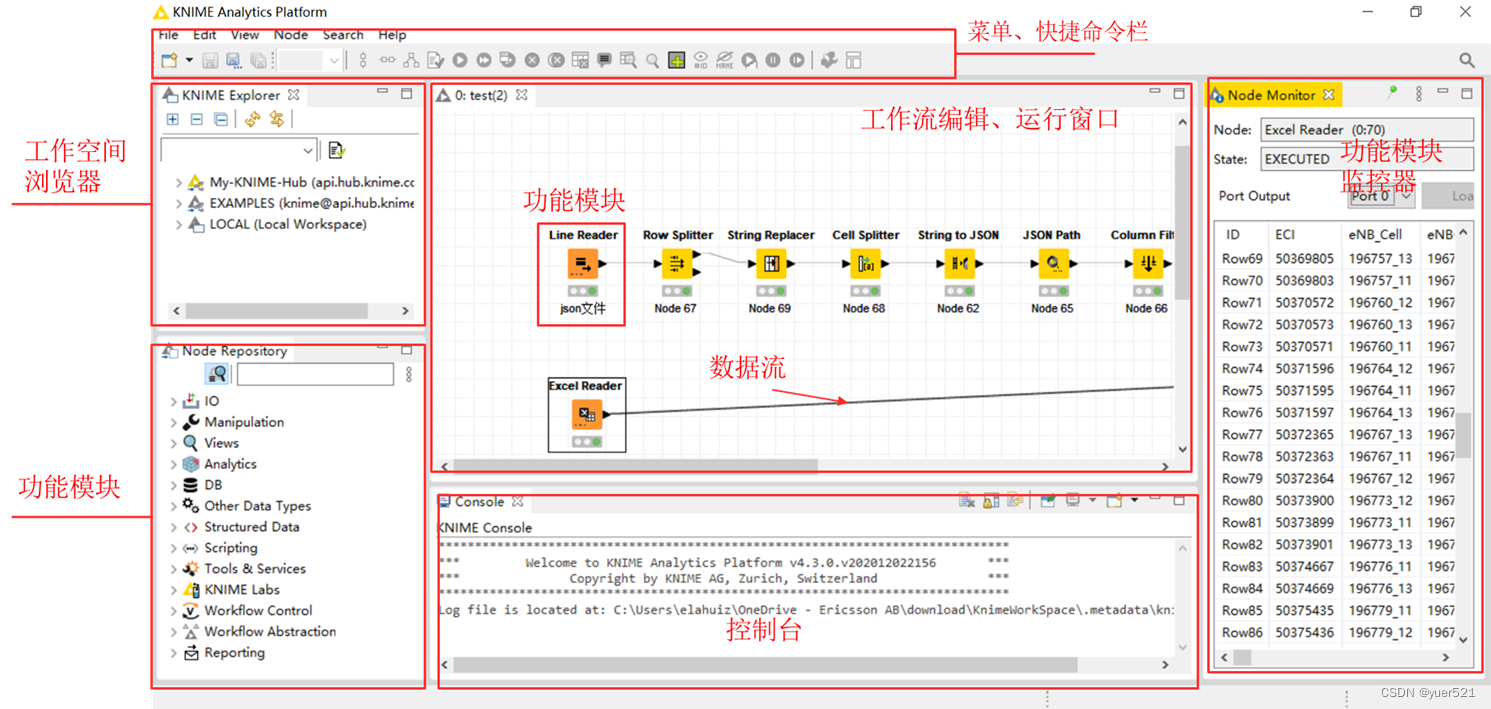The width and height of the screenshot is (1491, 709).
Task: Open the dropdown arrow beside New workflow icon
Action: 188,60
